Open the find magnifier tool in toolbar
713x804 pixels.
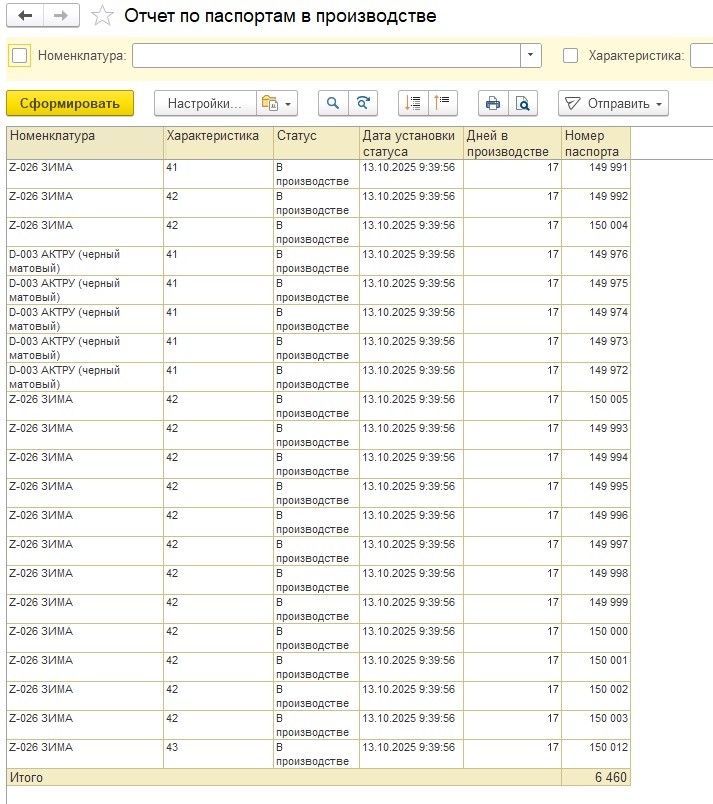tap(333, 103)
